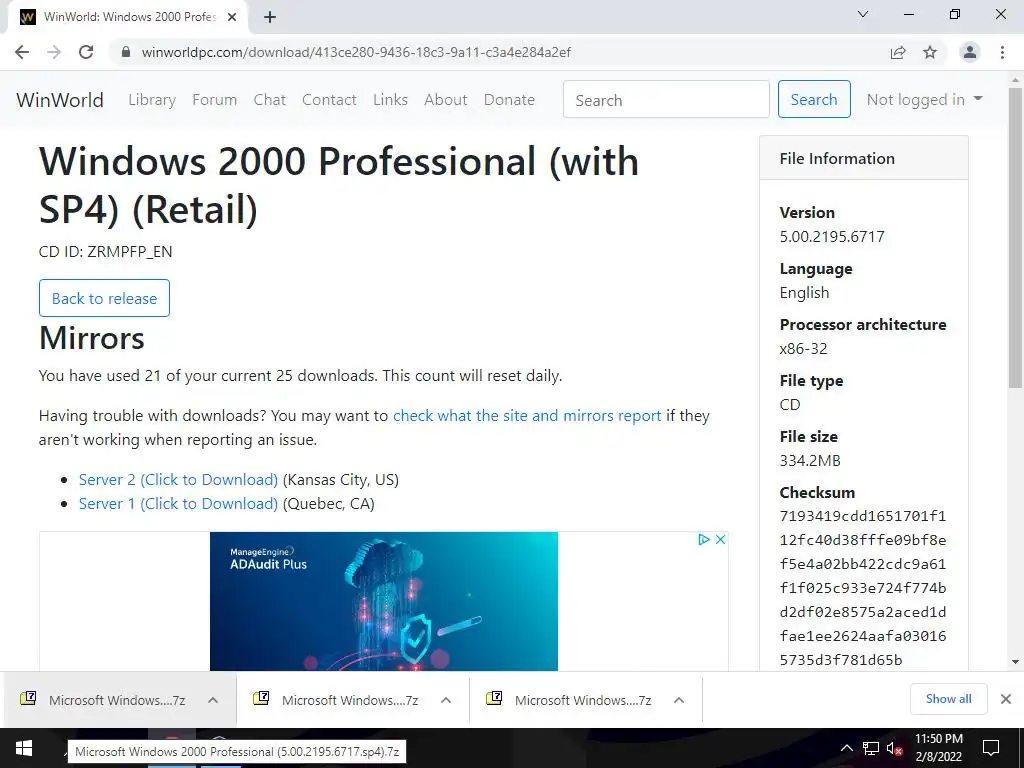1024x768 pixels.
Task: Expand options for third download item
Action: pyautogui.click(x=679, y=700)
